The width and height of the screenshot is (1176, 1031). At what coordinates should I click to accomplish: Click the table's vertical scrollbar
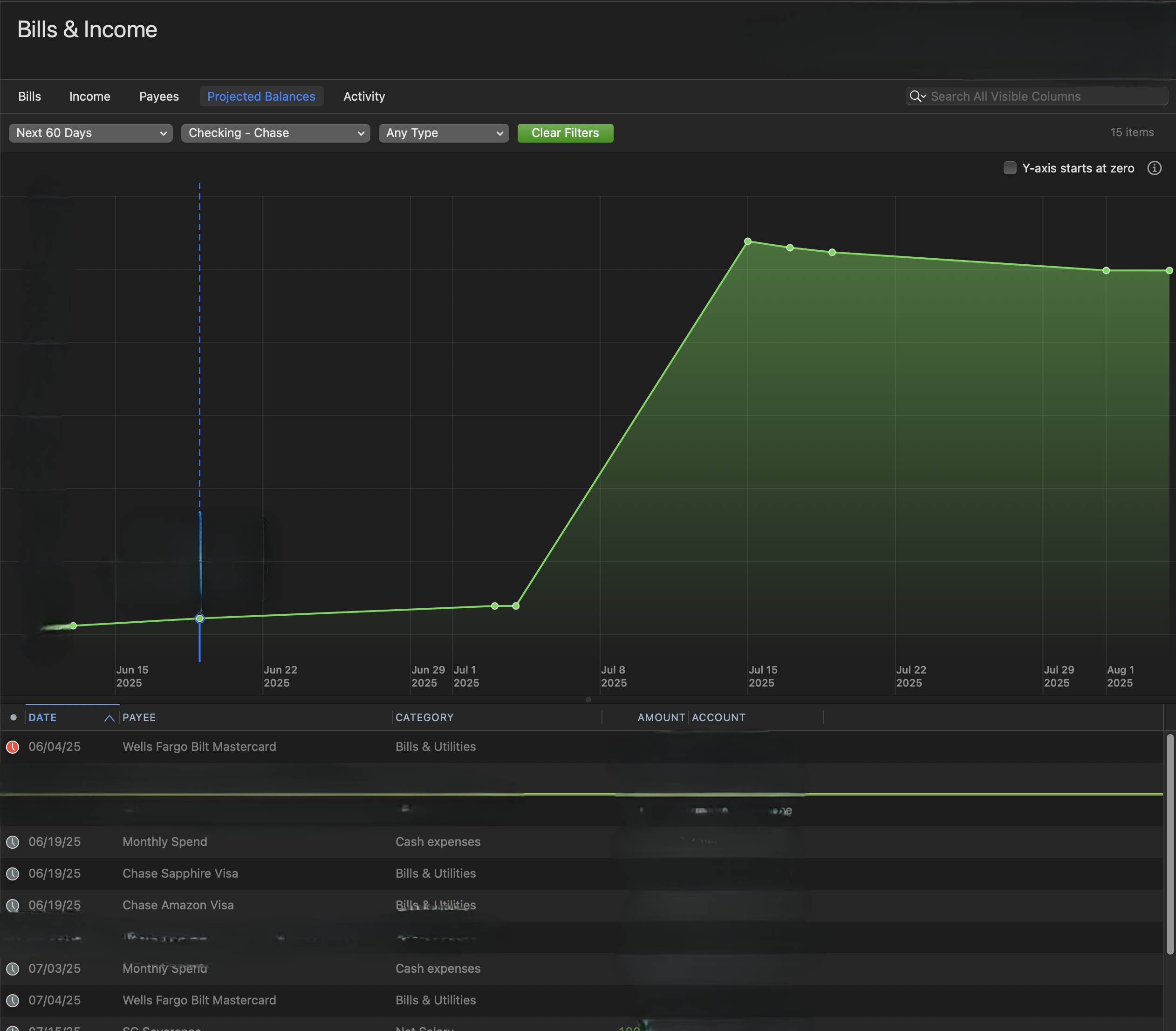1169,844
